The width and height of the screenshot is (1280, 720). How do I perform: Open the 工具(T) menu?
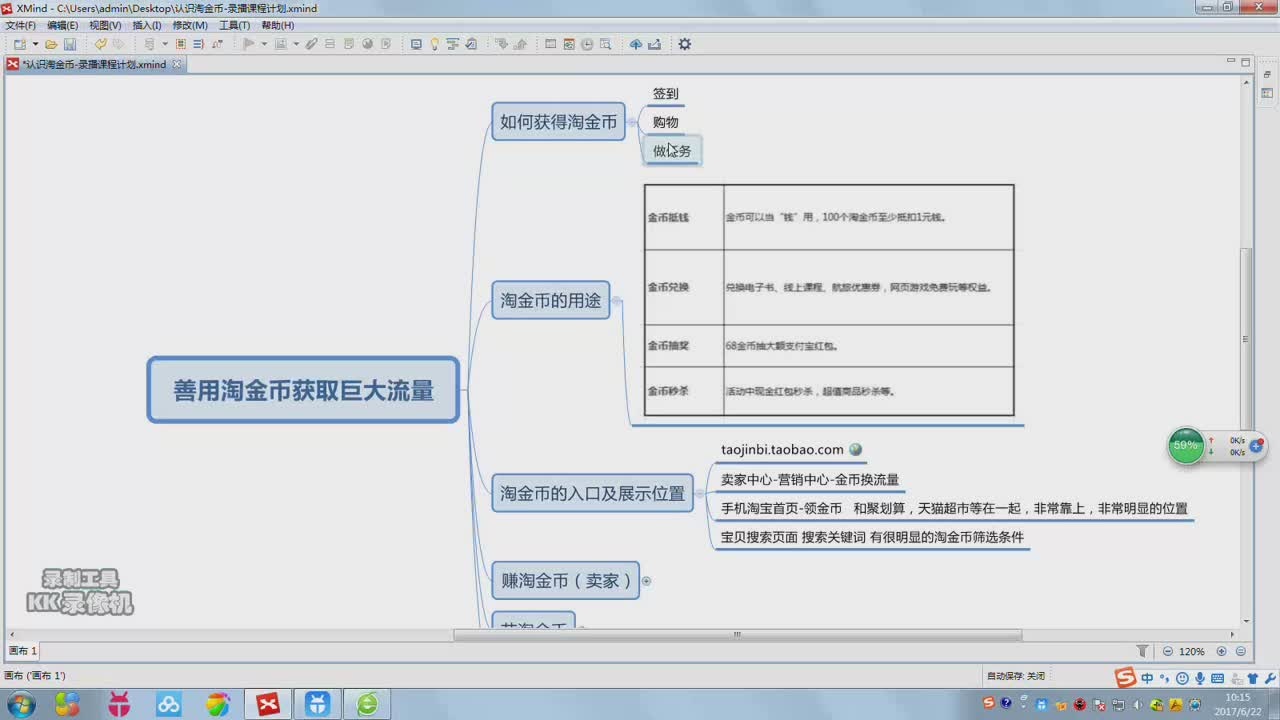234,25
